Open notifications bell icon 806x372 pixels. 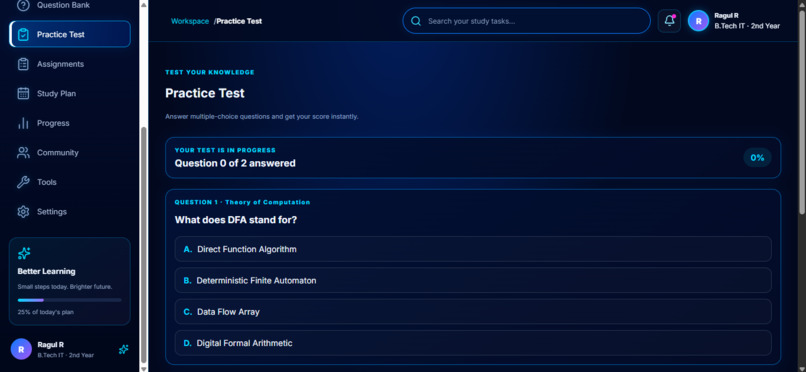pos(669,21)
